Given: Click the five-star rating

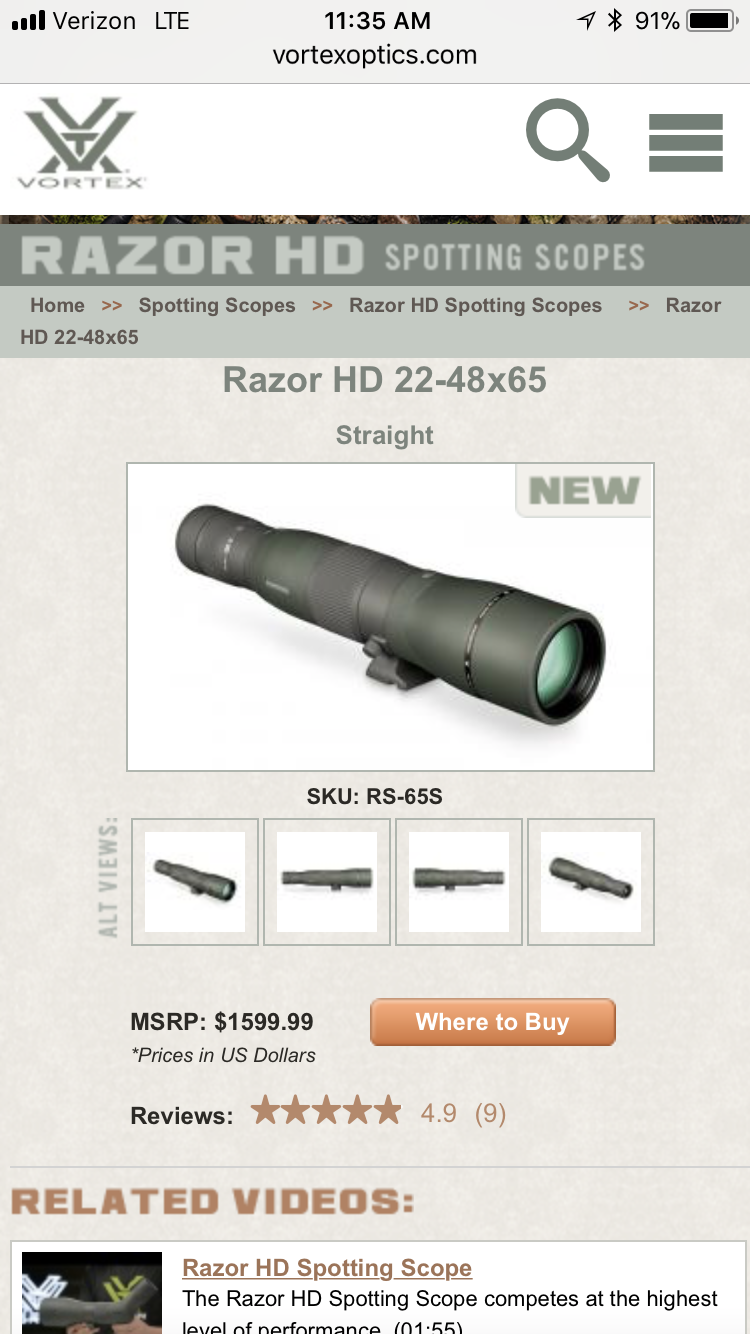Looking at the screenshot, I should [326, 1111].
